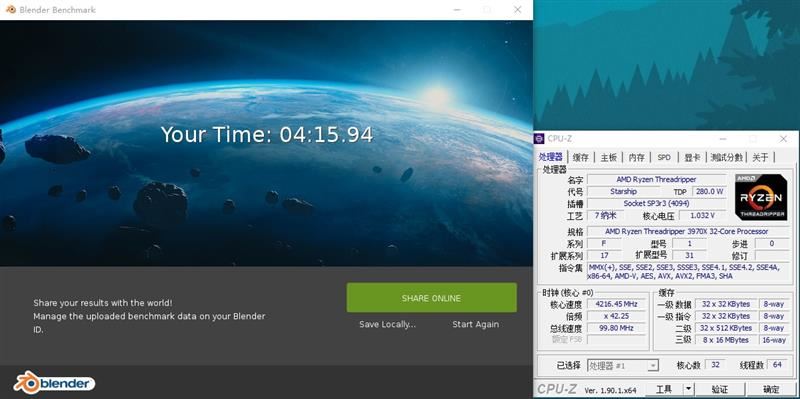Image resolution: width=800 pixels, height=399 pixels.
Task: Open the 缓存 tab in CPU-Z
Action: (581, 158)
